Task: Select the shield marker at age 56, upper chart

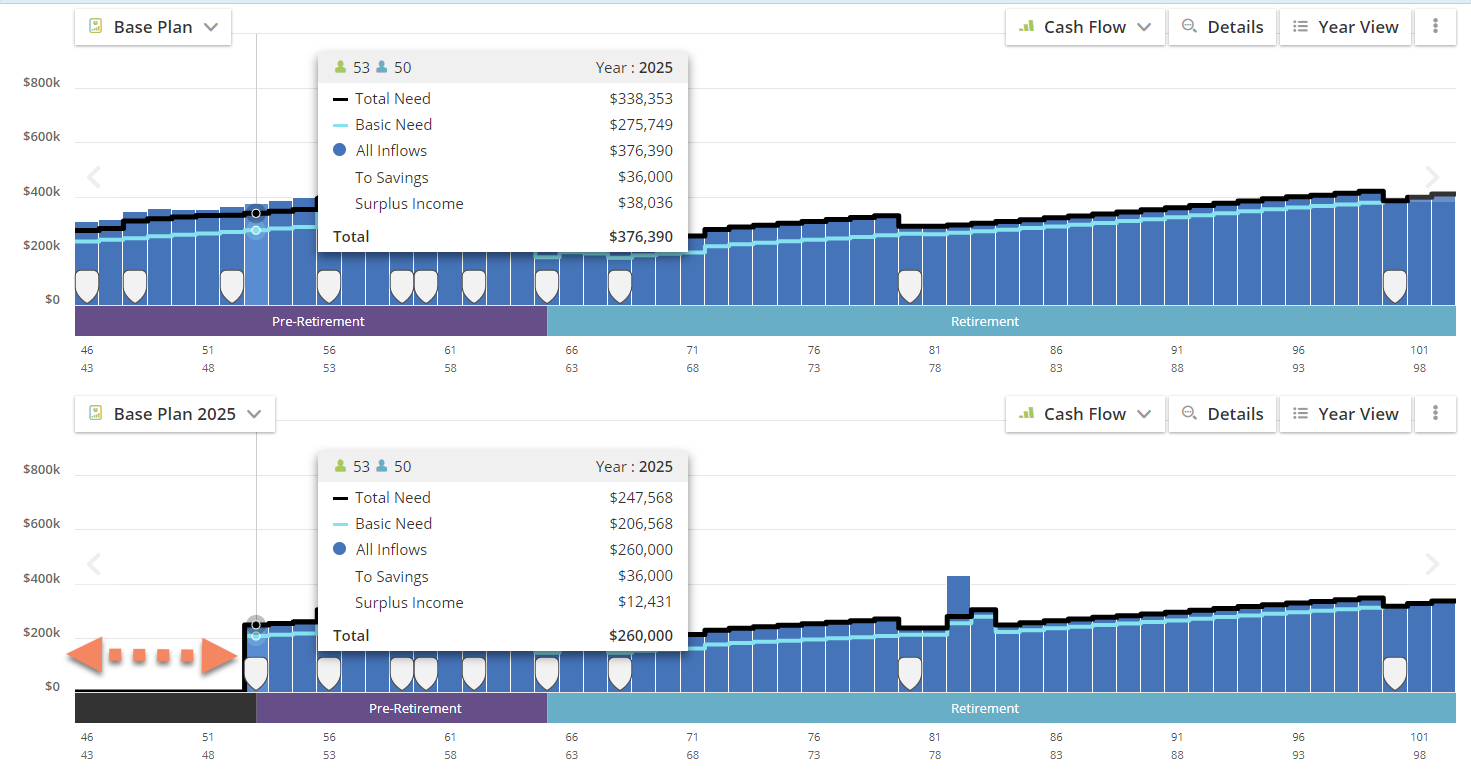Action: [329, 286]
